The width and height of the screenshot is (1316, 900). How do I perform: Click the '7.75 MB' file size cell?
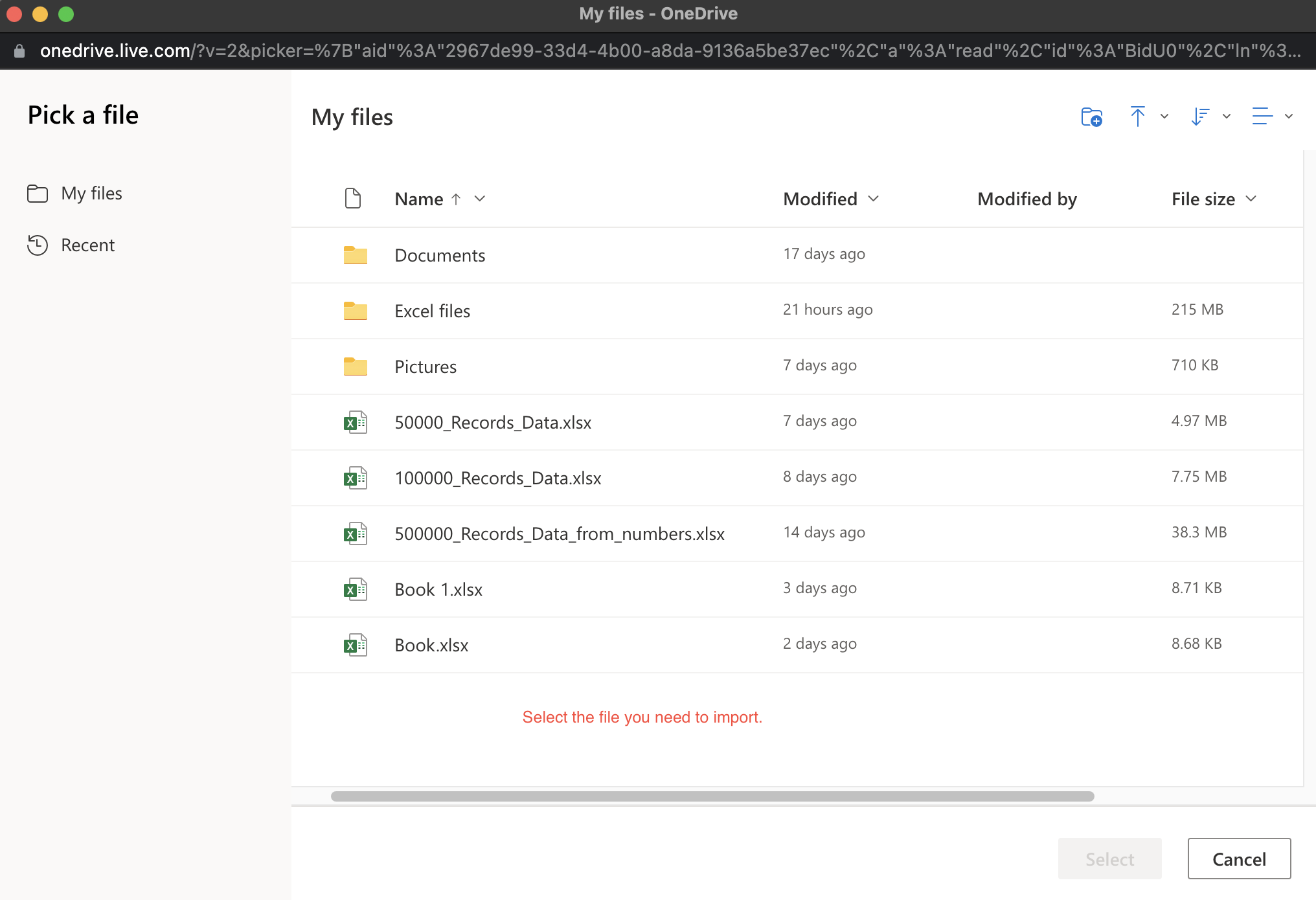click(x=1199, y=477)
